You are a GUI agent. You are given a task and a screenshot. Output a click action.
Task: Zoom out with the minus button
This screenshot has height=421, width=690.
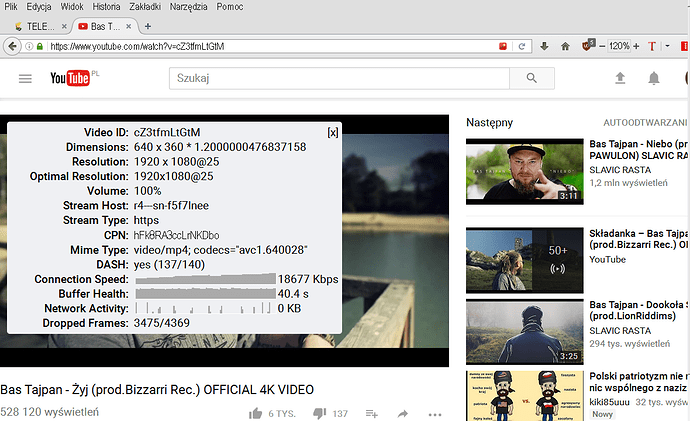pyautogui.click(x=600, y=46)
